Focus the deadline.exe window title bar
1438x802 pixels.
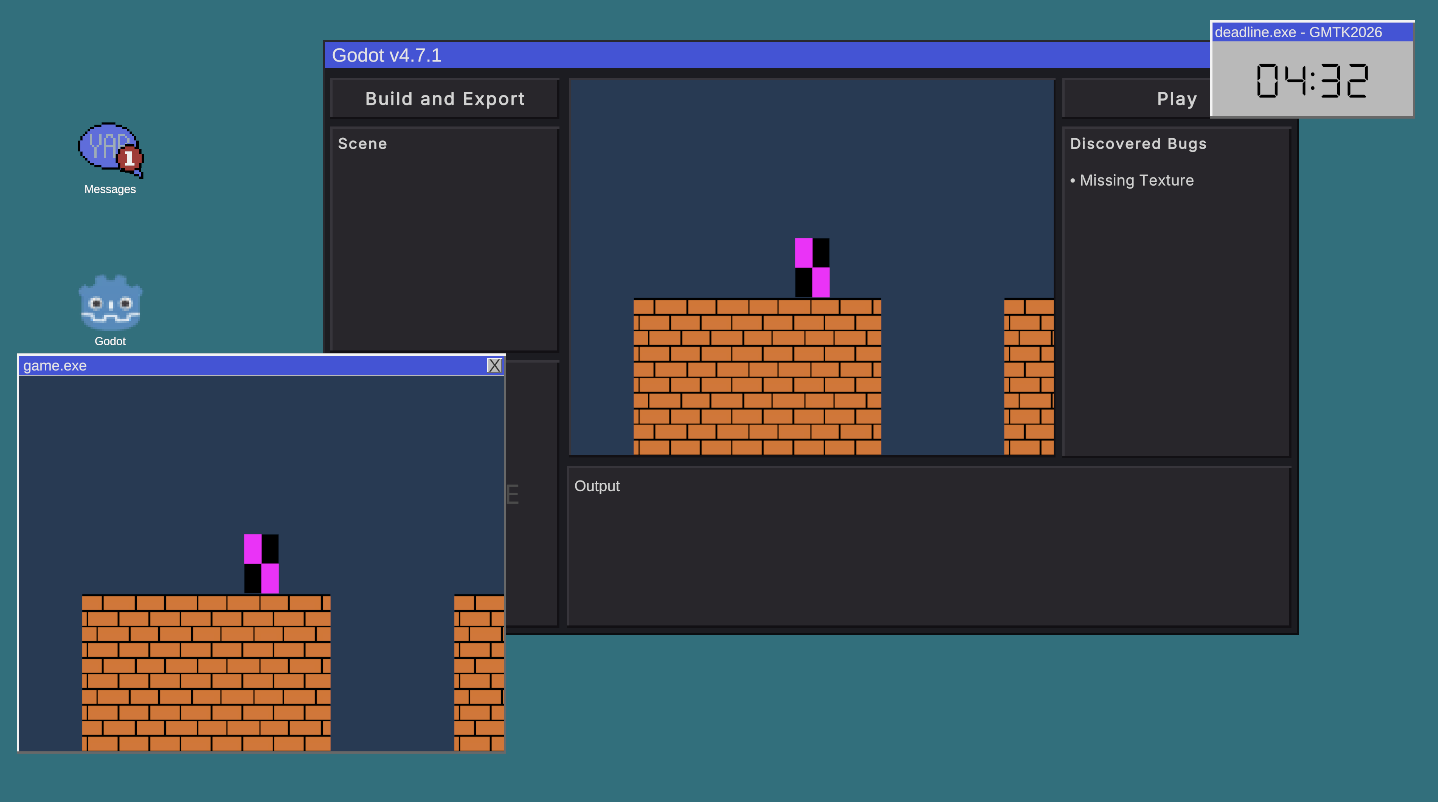tap(1312, 32)
